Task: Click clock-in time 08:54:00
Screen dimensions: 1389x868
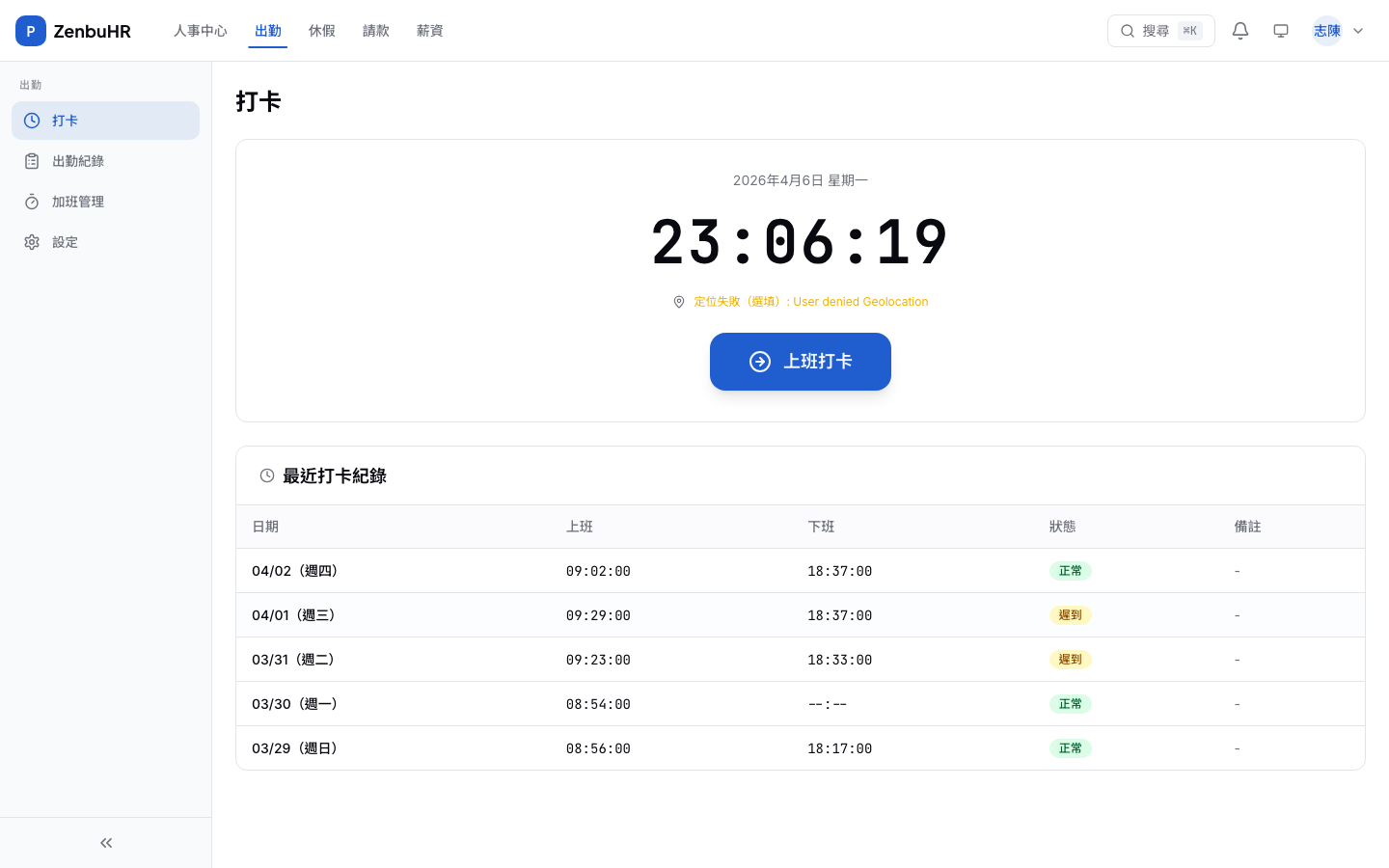Action: coord(598,704)
